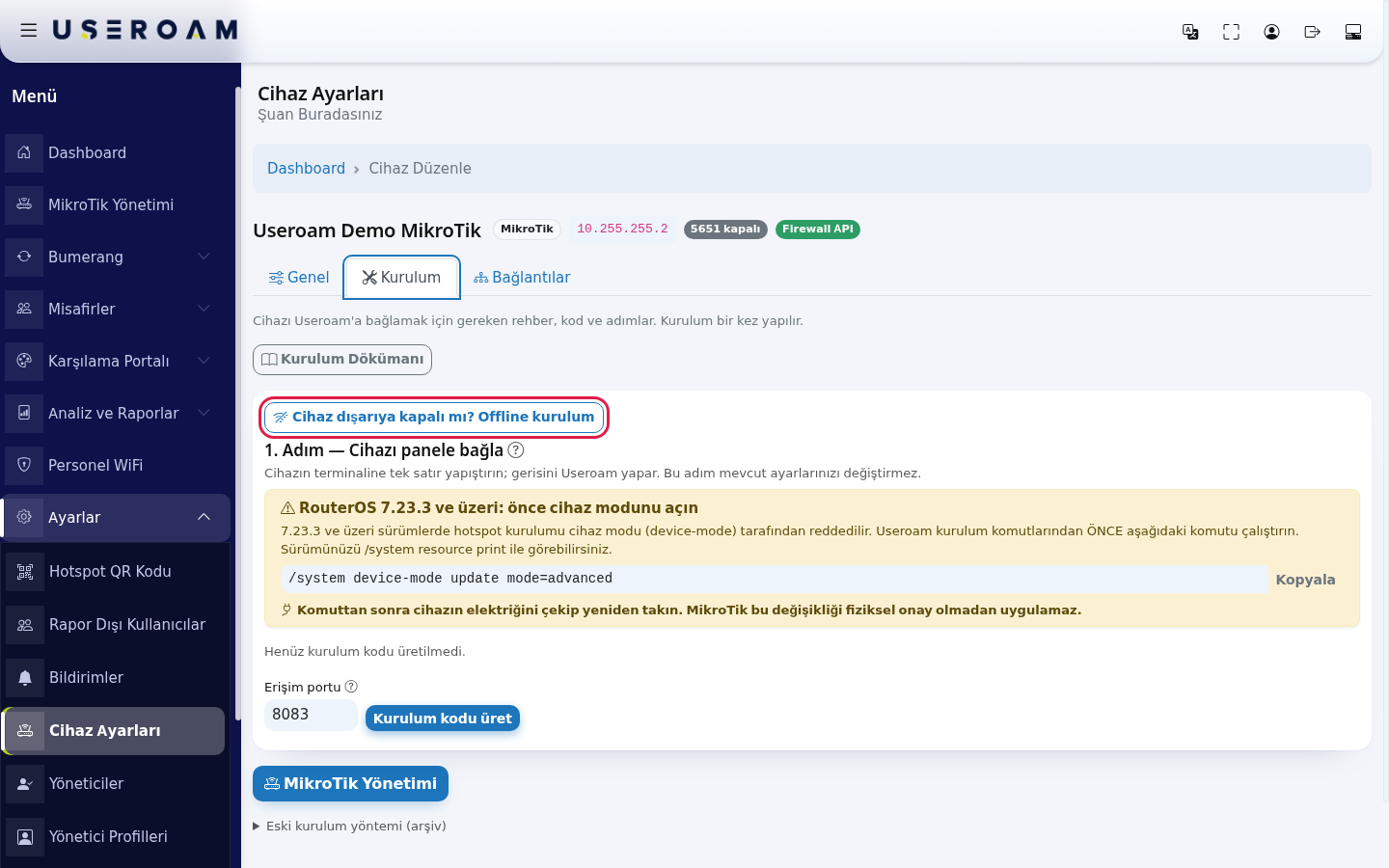Screen dimensions: 1389x868
Task: Click the help icon next to Erişim portu
Action: [351, 687]
